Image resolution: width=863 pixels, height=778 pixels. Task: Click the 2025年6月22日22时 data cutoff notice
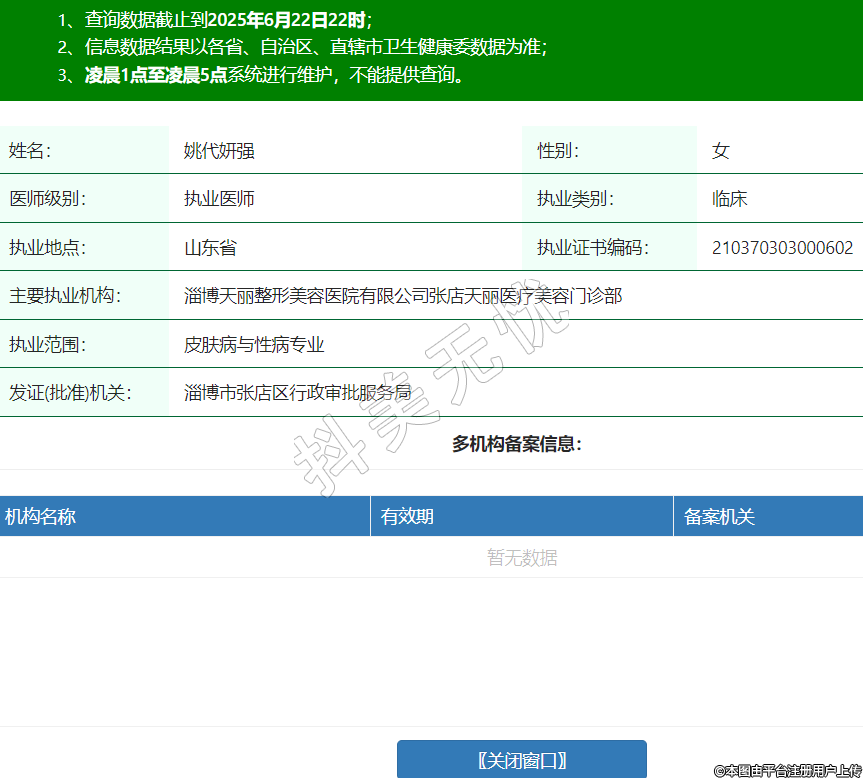[x=287, y=19]
